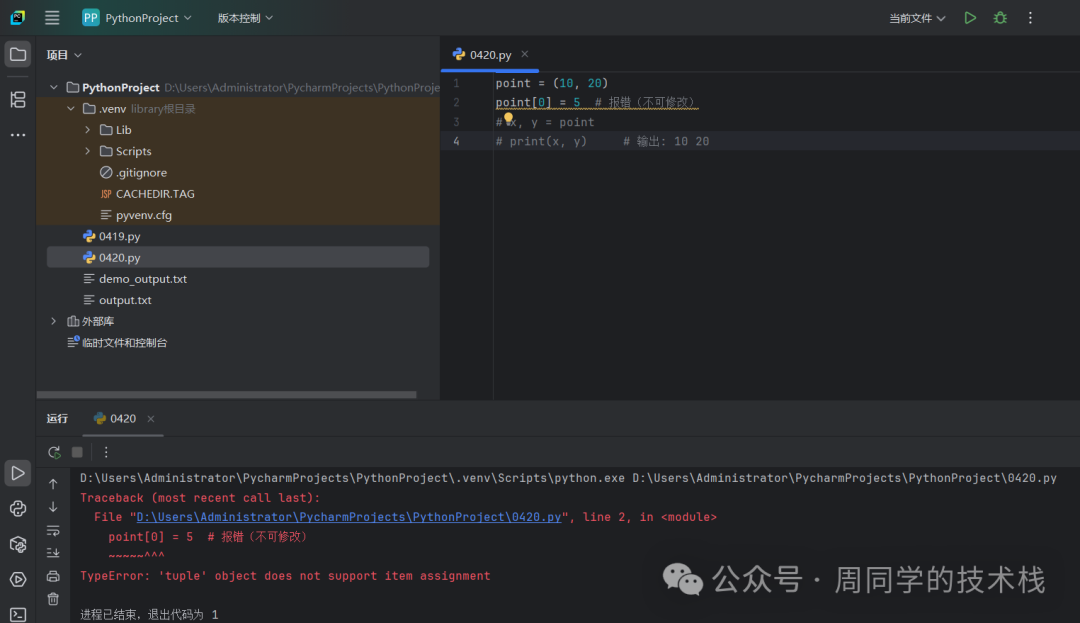Select the 0420 run tab
Viewport: 1080px width, 623px height.
[x=122, y=419]
